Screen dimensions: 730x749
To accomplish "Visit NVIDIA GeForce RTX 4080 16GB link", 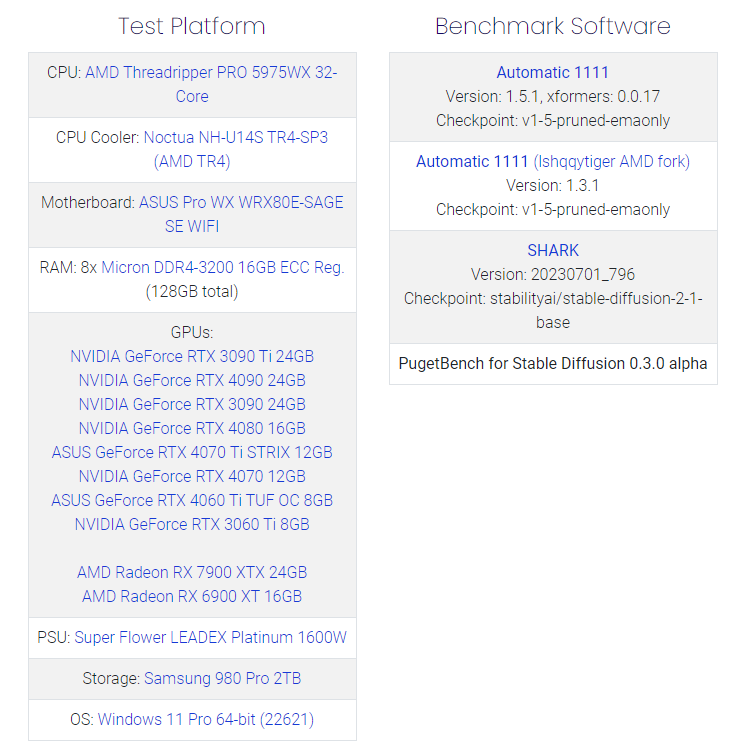I will click(x=192, y=428).
